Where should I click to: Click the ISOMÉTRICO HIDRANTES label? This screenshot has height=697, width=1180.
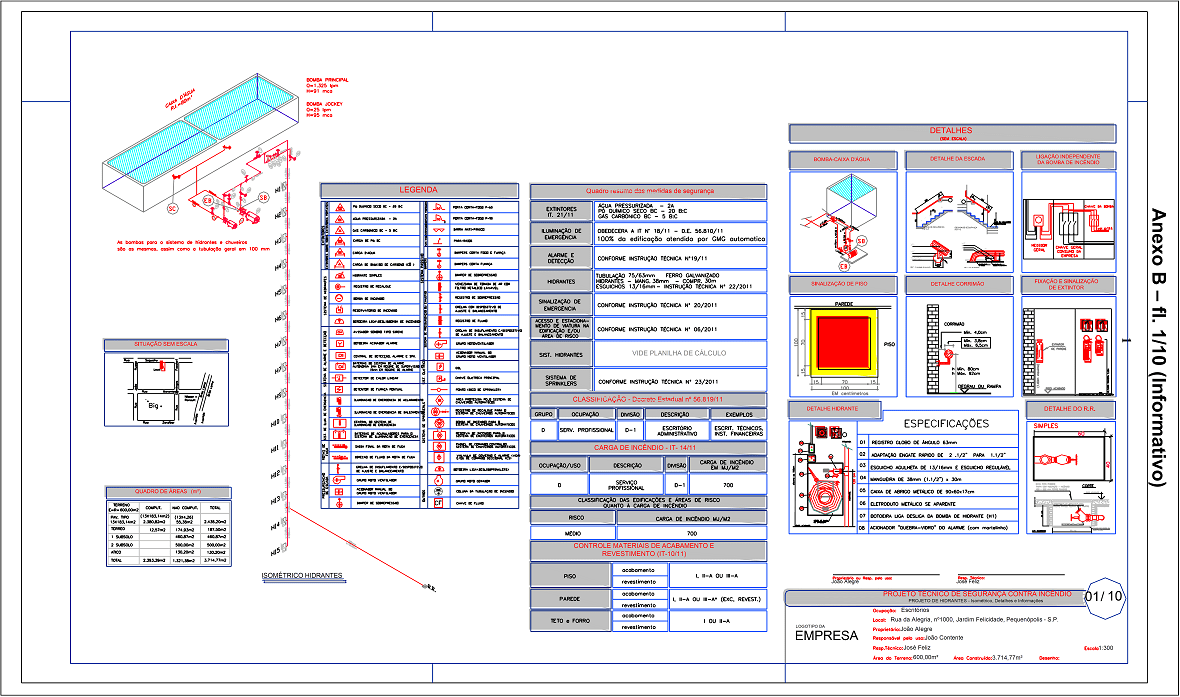click(301, 576)
